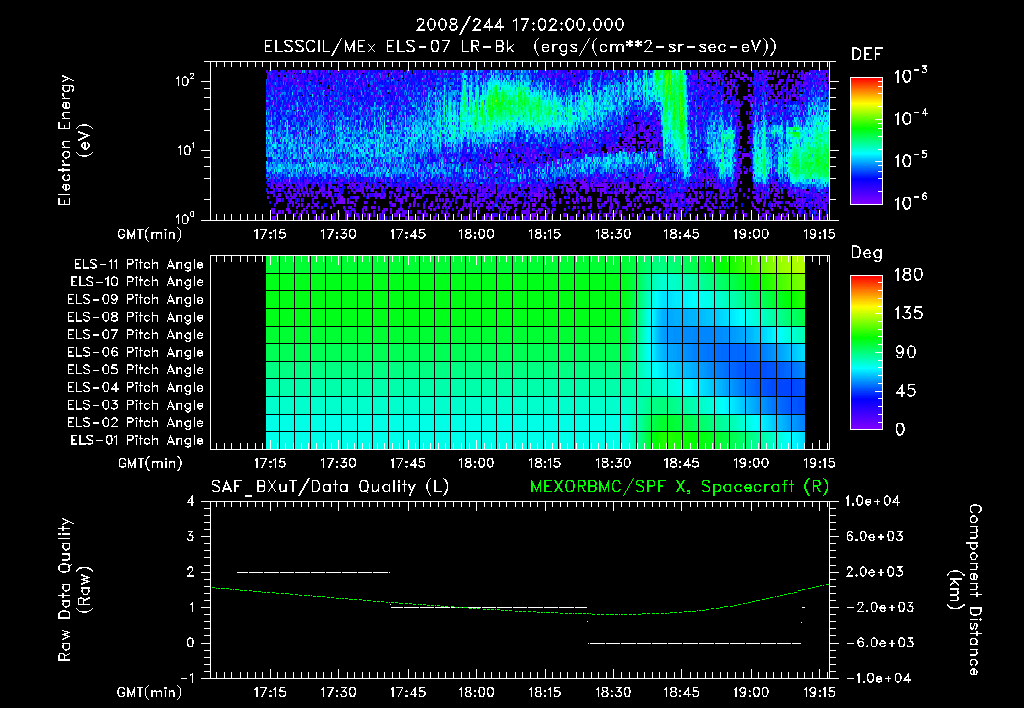This screenshot has height=708, width=1024.
Task: Click the ELS-01 Pitch Angle label
Action: click(x=137, y=441)
